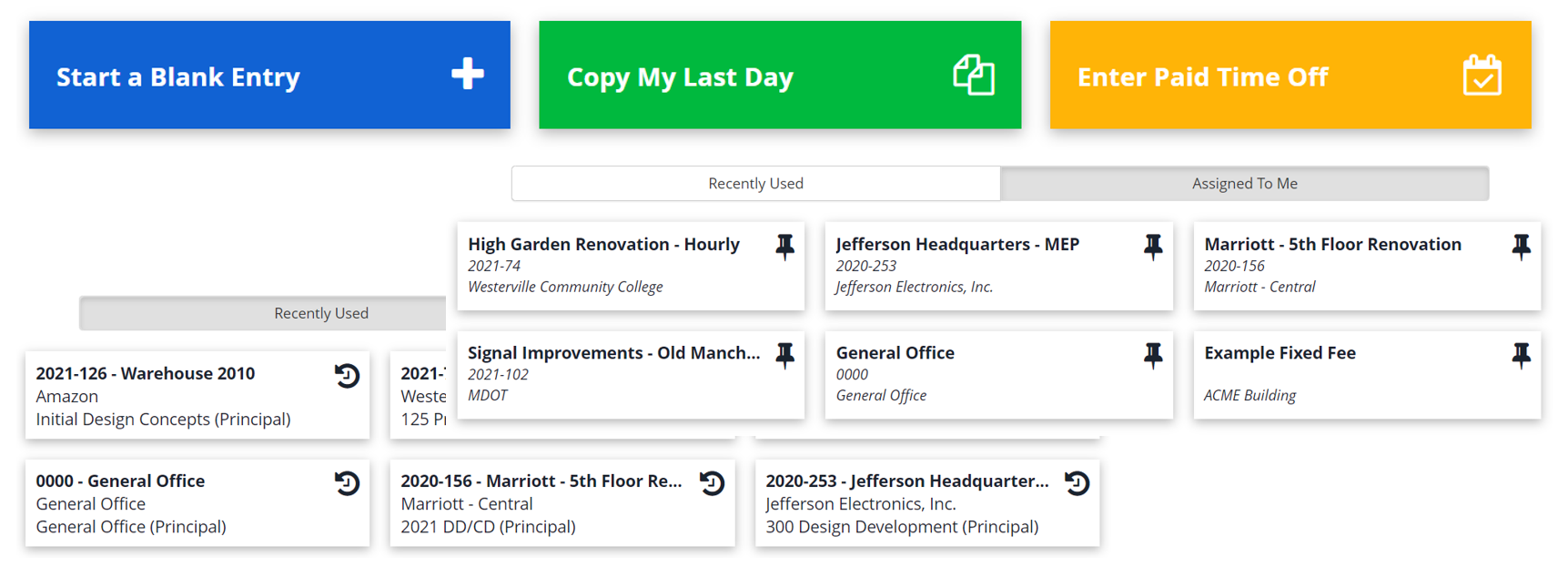The width and height of the screenshot is (1568, 587).
Task: Click the history icon on 2020-253 Jefferson entry
Action: (x=1076, y=483)
